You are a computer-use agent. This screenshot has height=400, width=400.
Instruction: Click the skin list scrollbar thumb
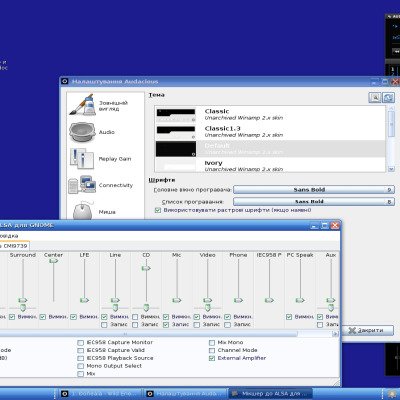(x=391, y=124)
